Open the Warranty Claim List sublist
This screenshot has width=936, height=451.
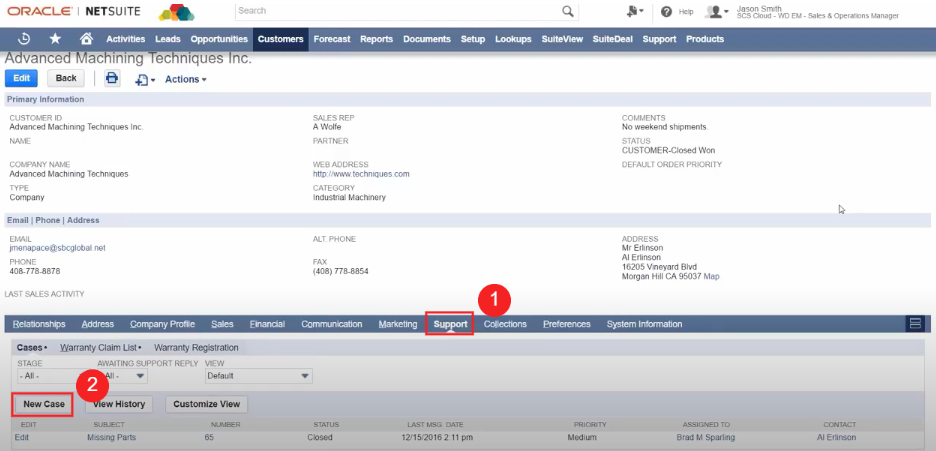click(98, 347)
